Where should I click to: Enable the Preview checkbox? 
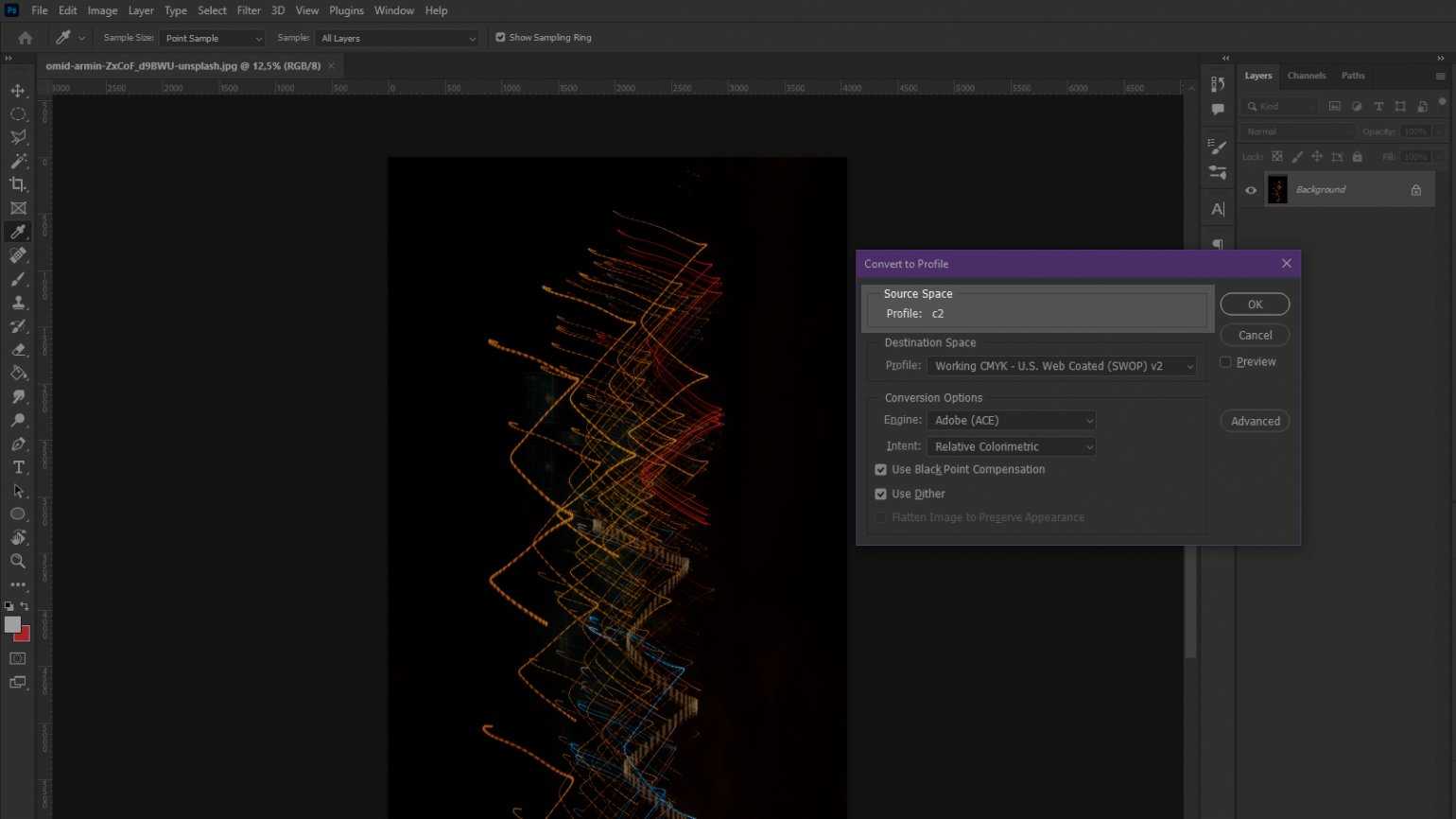pyautogui.click(x=1225, y=362)
